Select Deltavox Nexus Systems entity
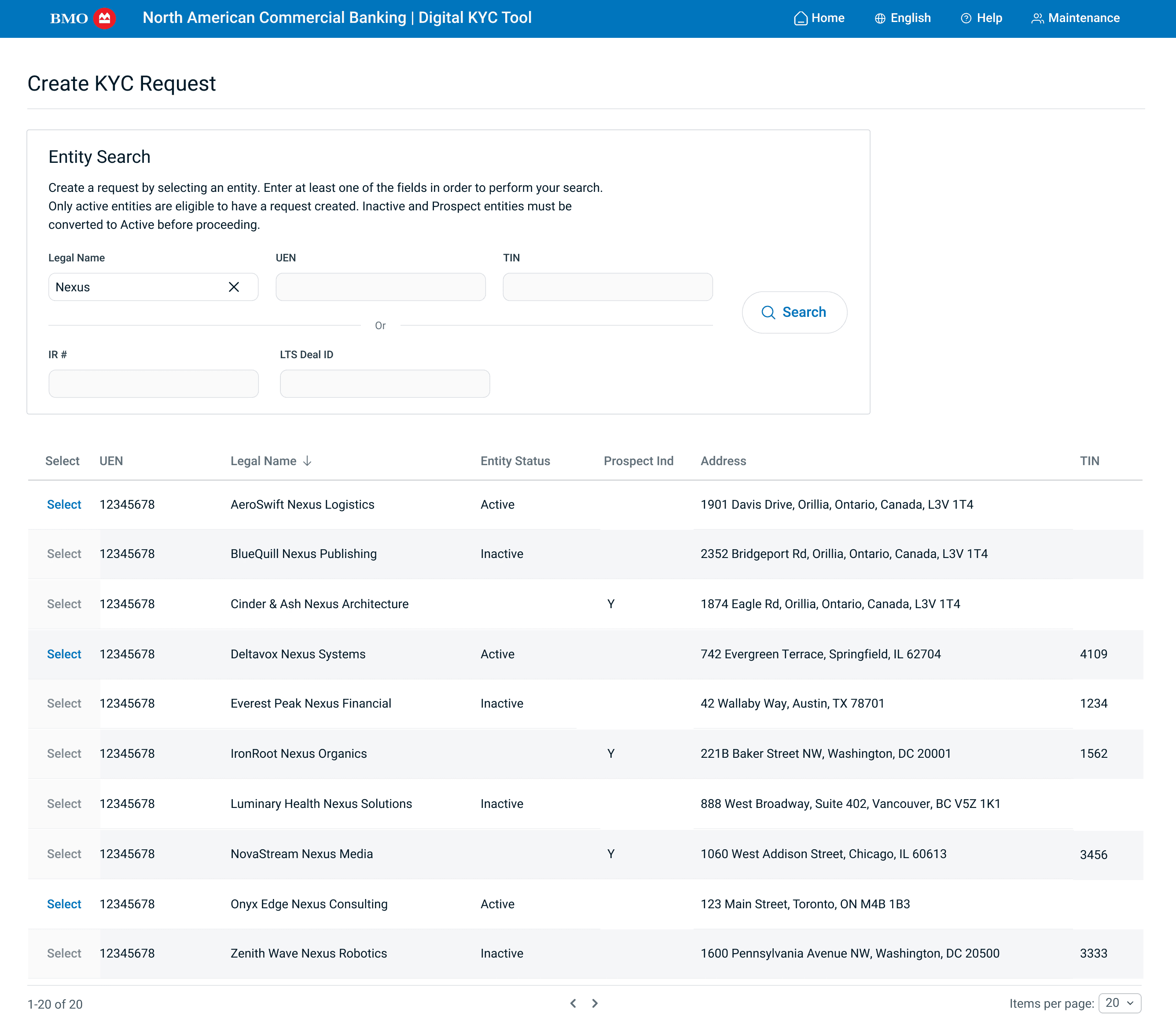Image resolution: width=1176 pixels, height=1035 pixels. tap(64, 654)
